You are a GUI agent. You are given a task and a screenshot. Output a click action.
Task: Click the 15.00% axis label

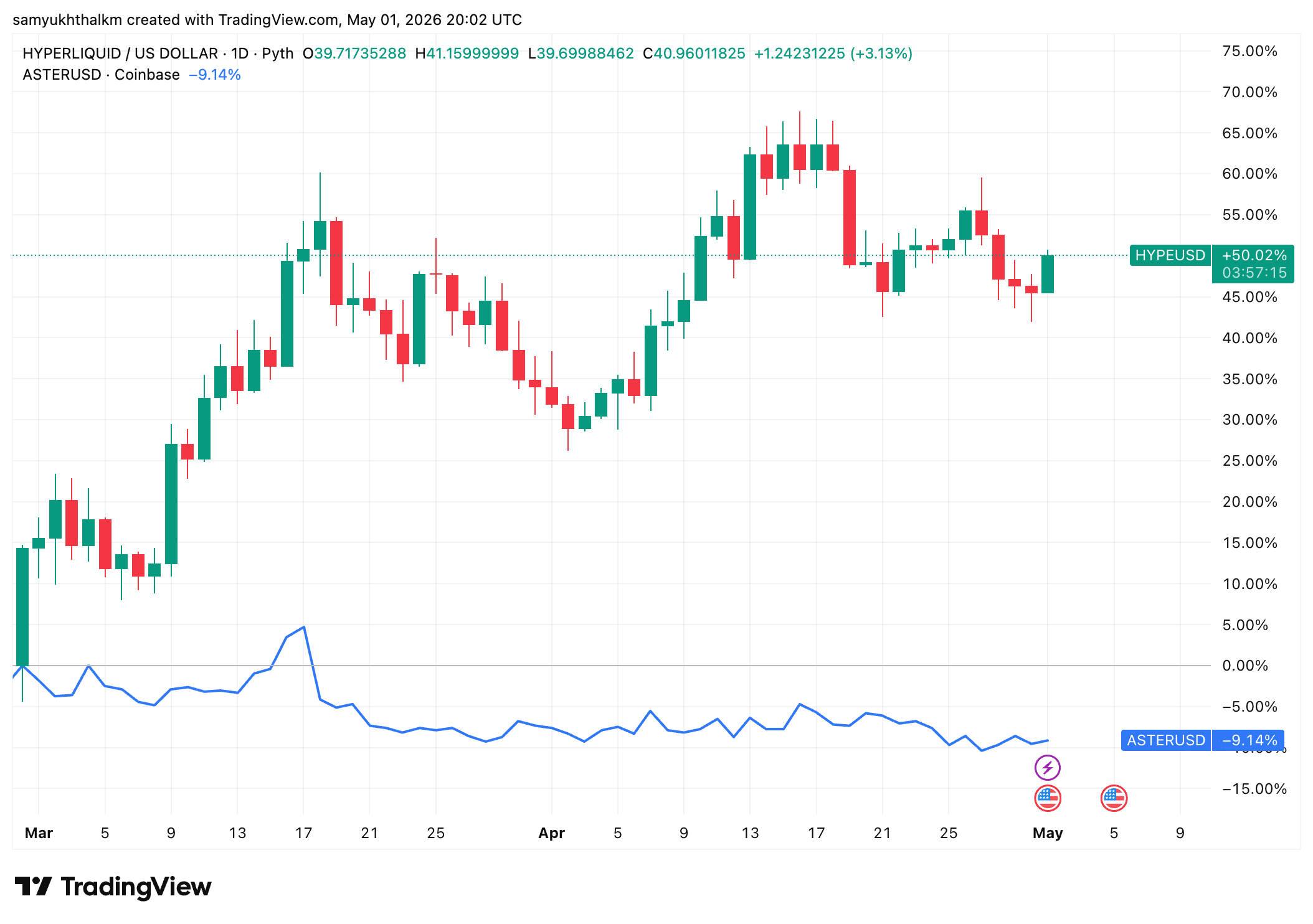click(1249, 543)
